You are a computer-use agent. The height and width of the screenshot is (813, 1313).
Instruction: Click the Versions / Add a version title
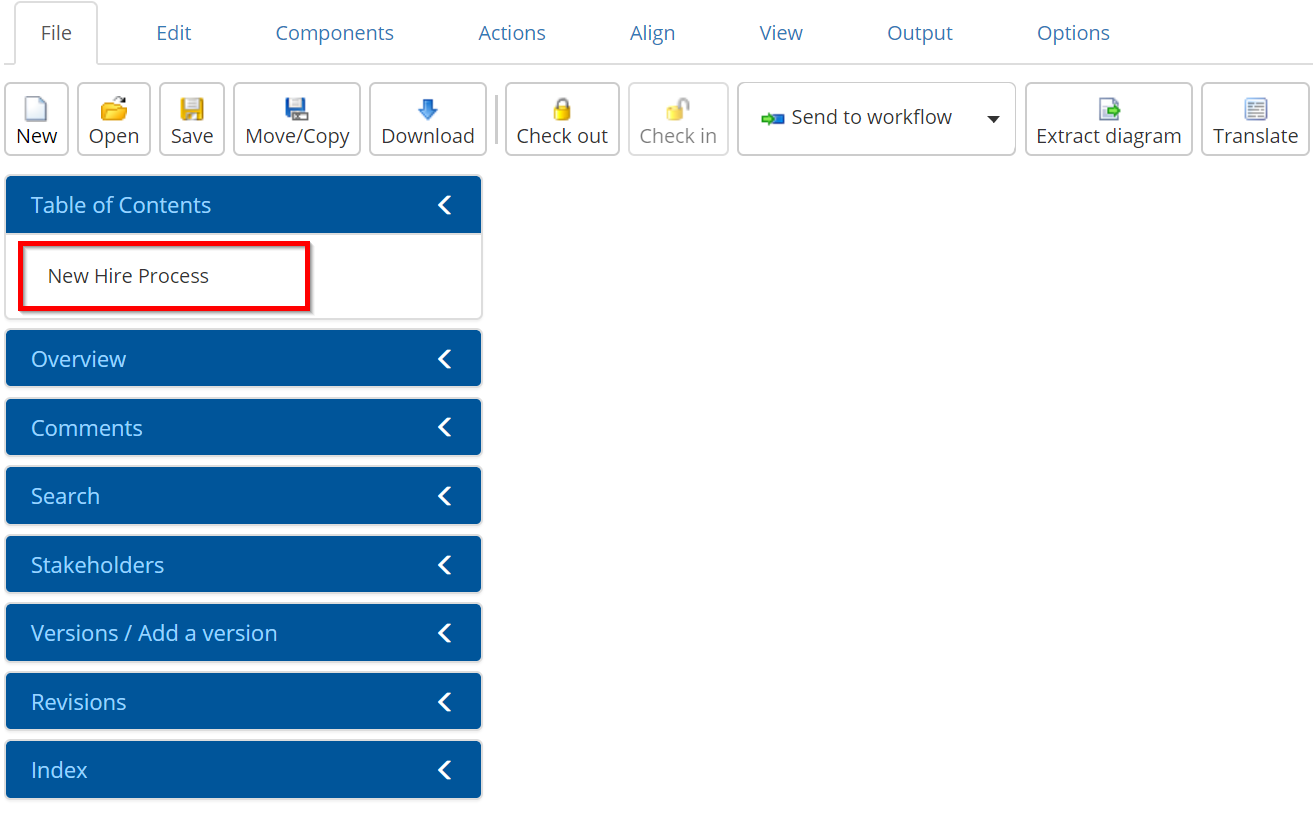click(154, 633)
